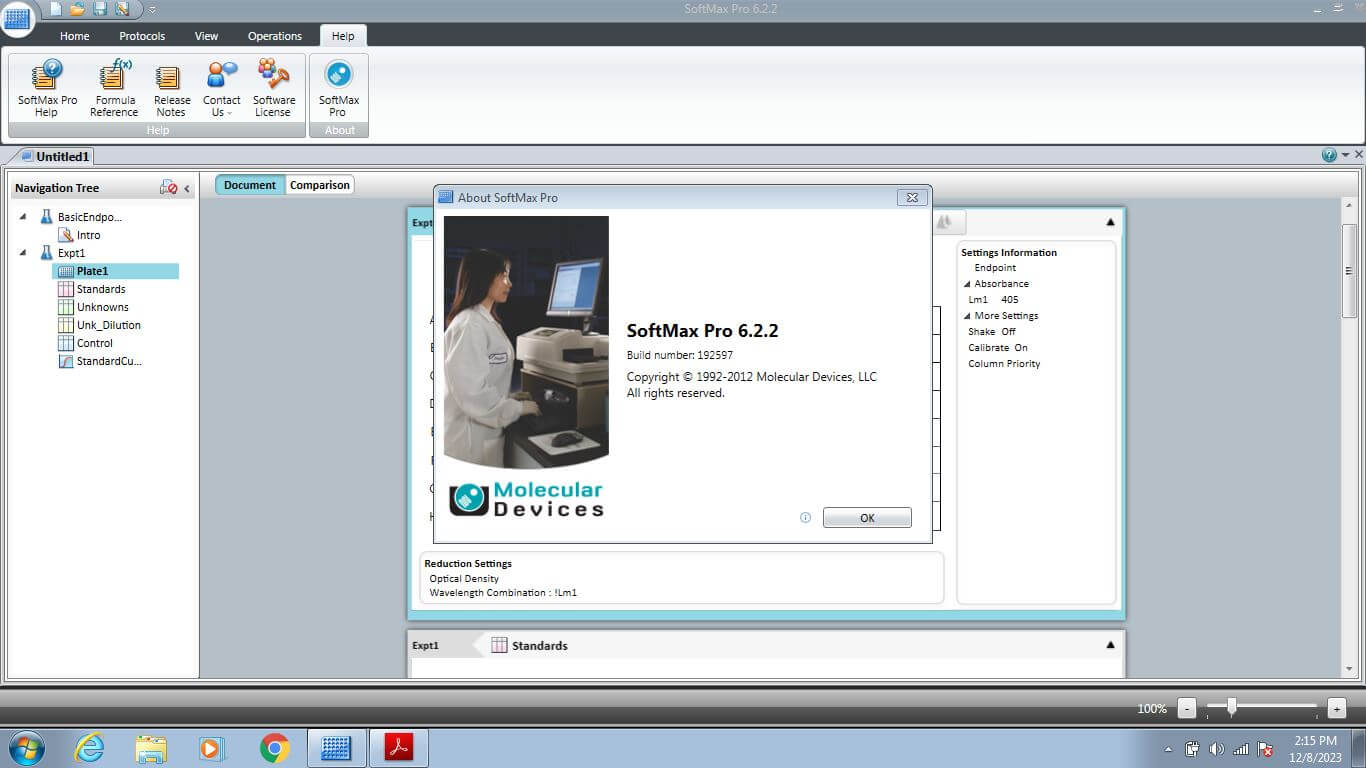Screen dimensions: 1366x768
Task: Switch to the Home ribbon tab
Action: click(x=74, y=36)
